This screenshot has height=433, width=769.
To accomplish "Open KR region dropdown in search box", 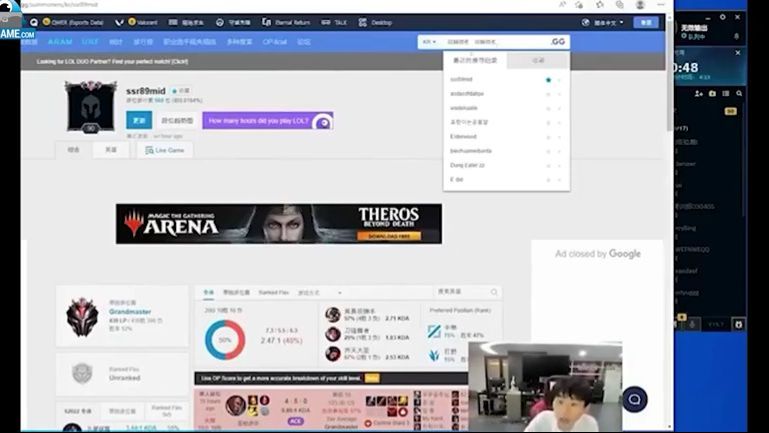I will 429,42.
